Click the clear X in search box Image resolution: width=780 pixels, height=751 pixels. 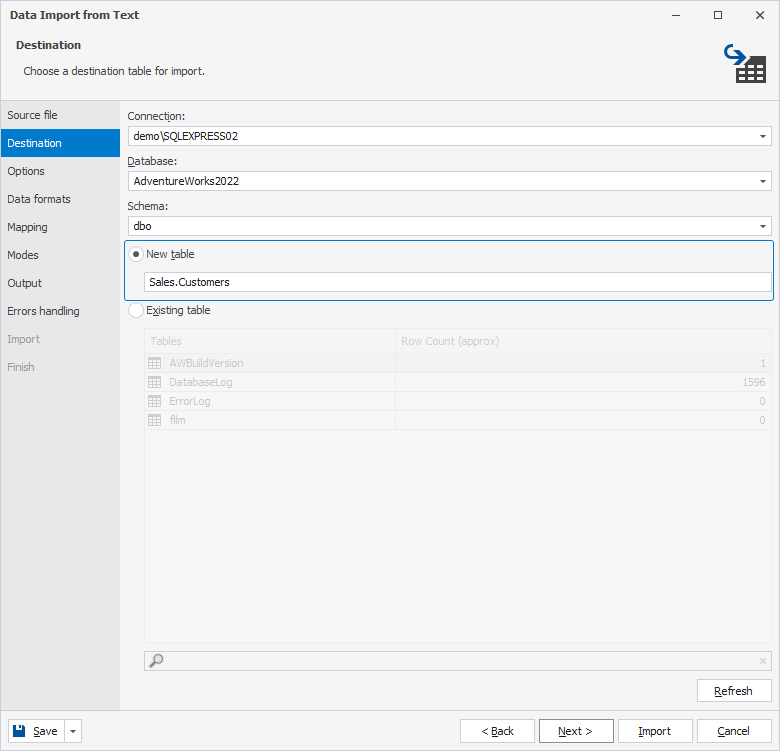763,661
